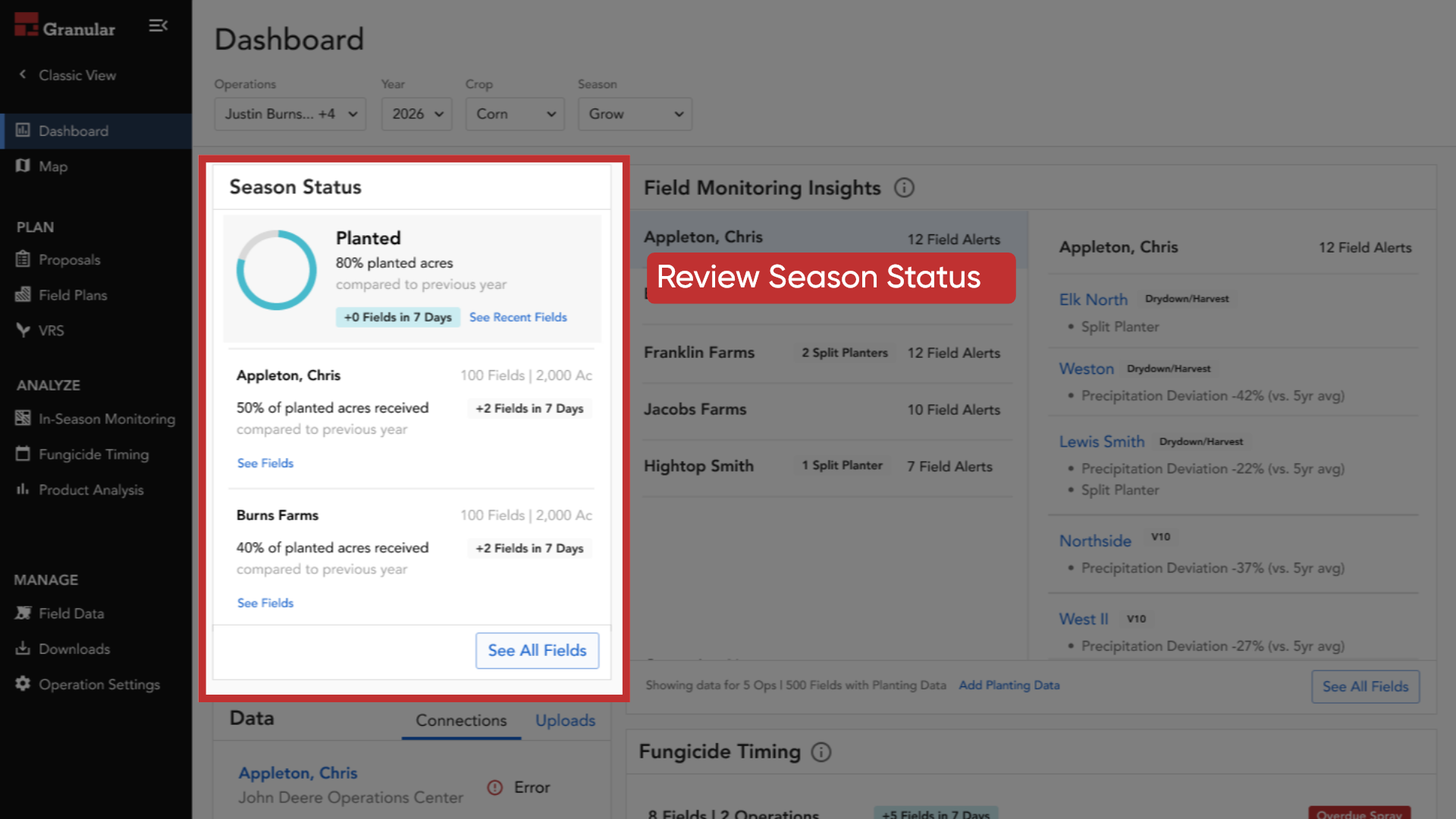Open Elk North field link
Screen dimensions: 1456x819
(1093, 300)
